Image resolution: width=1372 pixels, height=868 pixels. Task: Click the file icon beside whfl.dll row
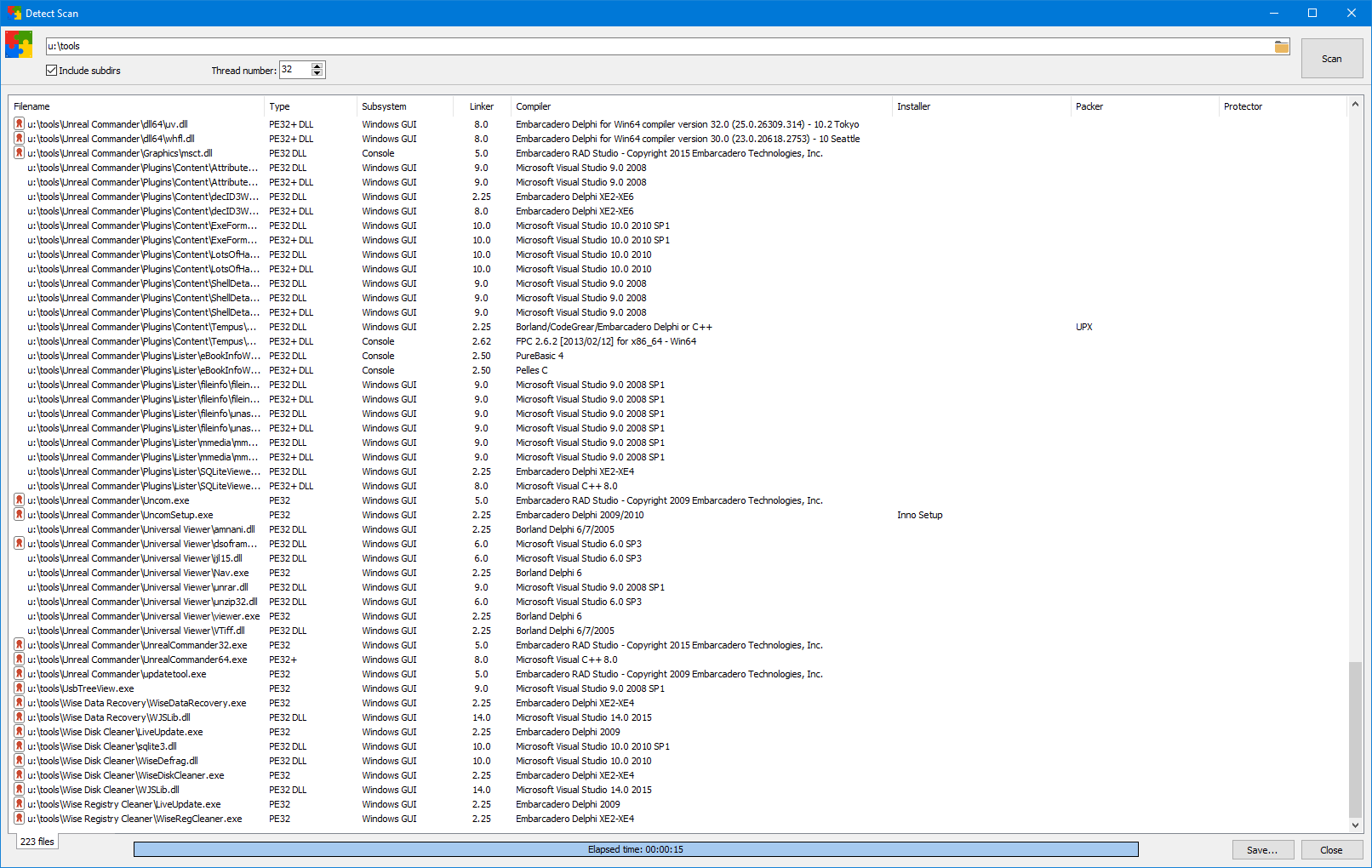[19, 139]
